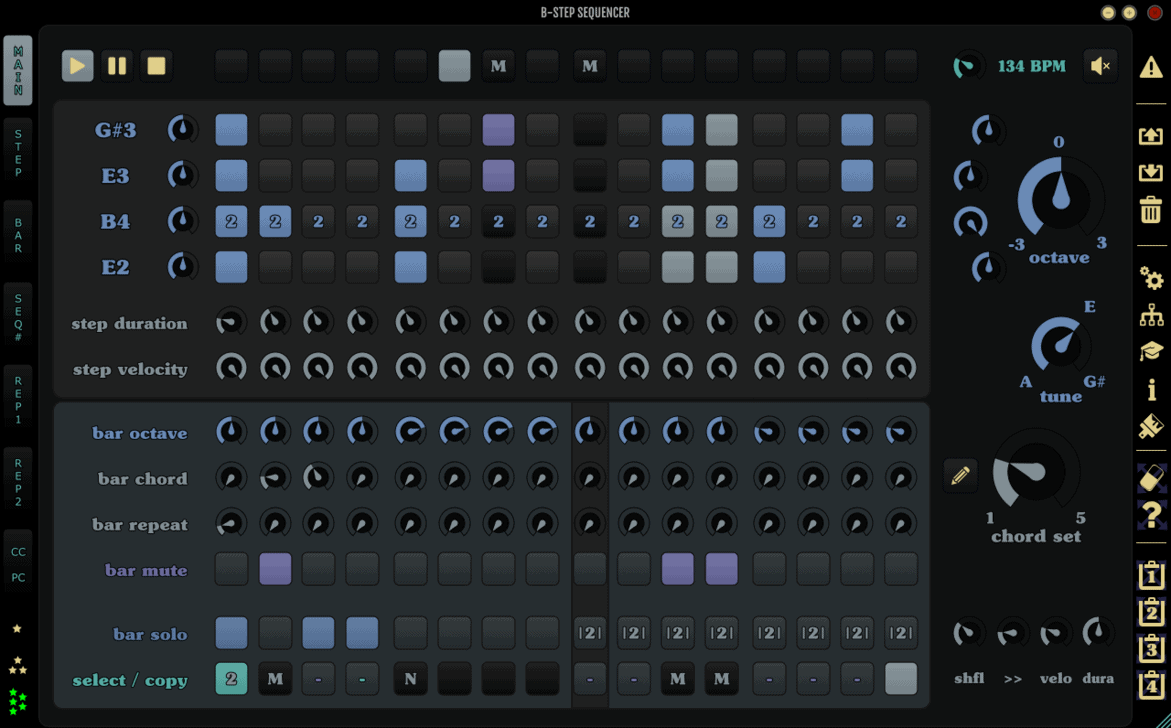Toggle the first step of G#3 row
This screenshot has height=728, width=1171.
(231, 130)
